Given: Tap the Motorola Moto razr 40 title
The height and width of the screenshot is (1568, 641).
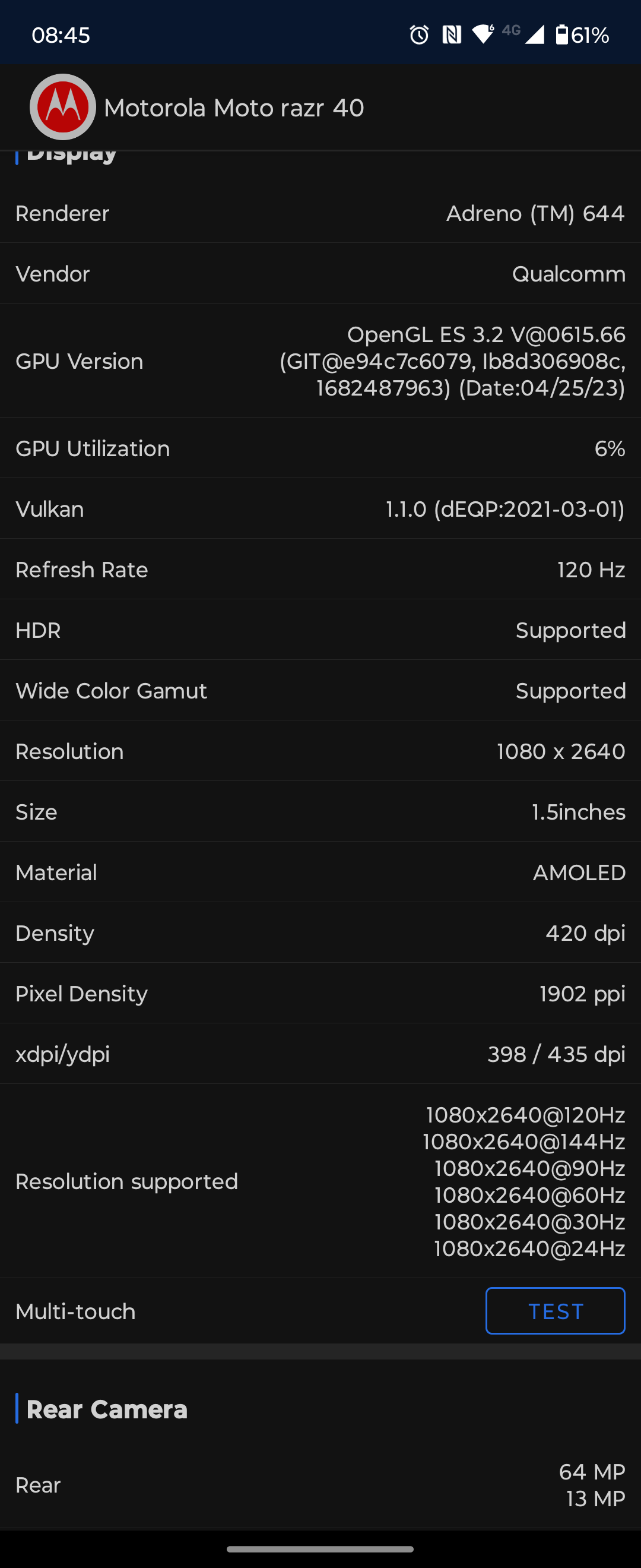Looking at the screenshot, I should (x=233, y=108).
